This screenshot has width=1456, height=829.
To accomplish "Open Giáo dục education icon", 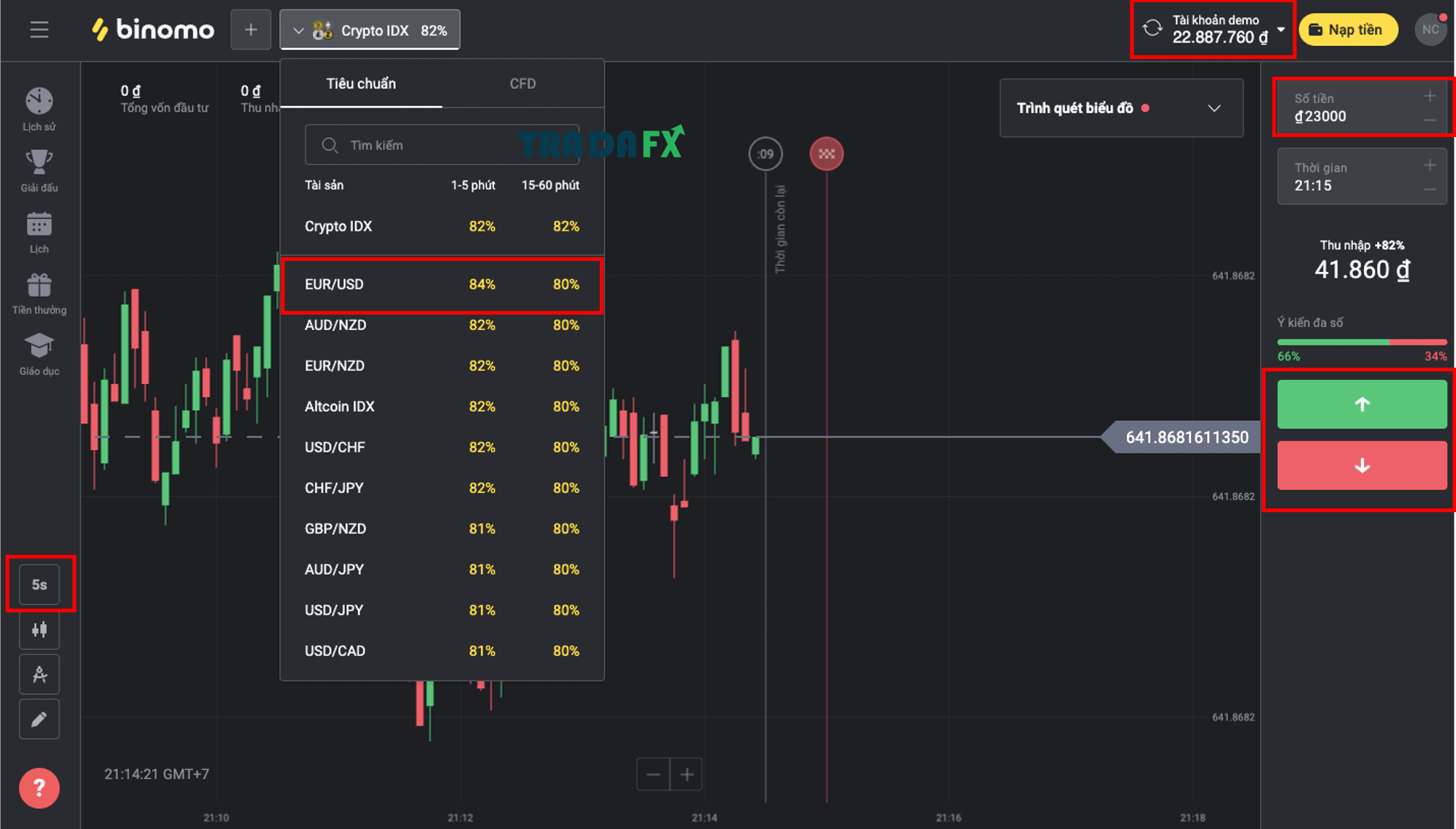I will tap(39, 354).
